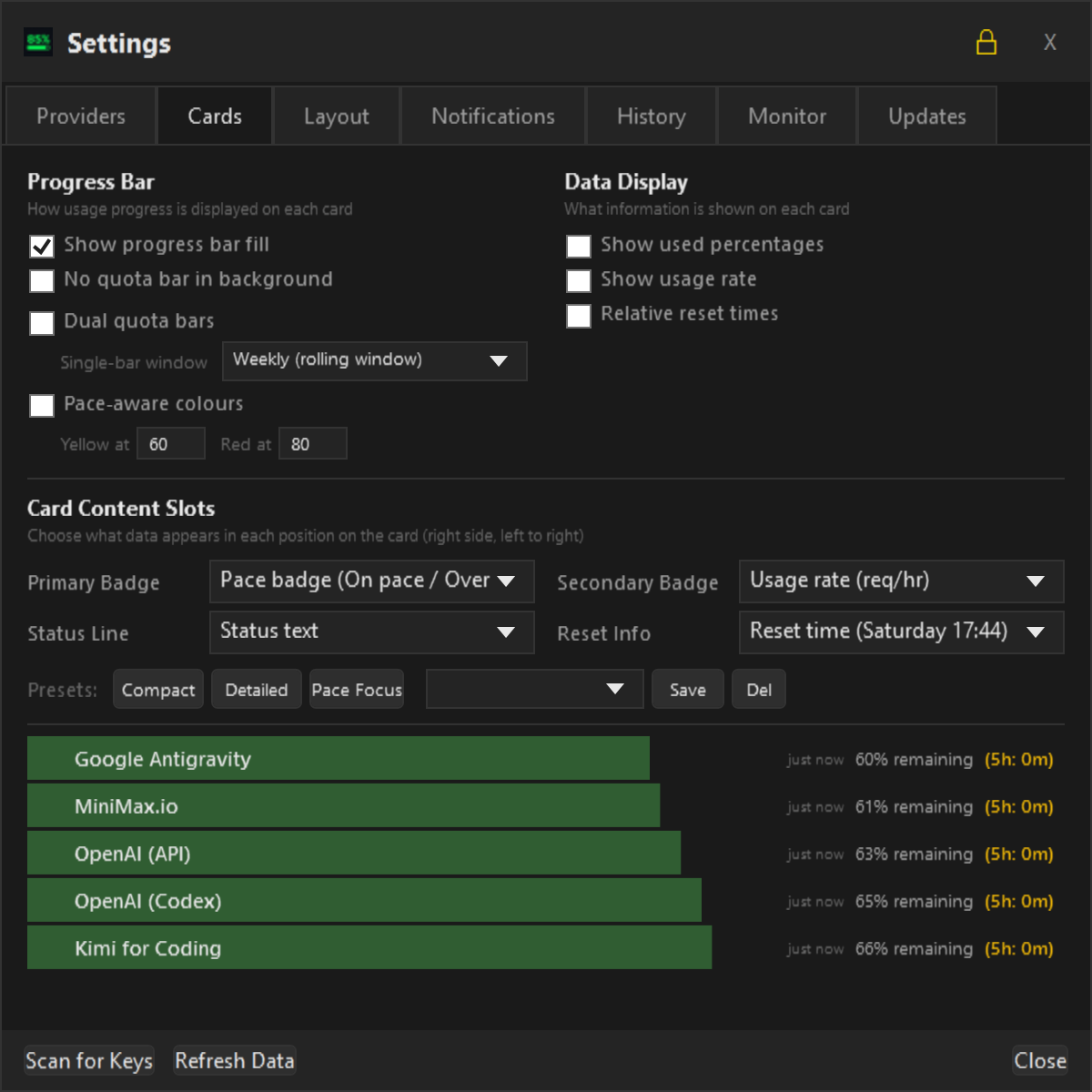The image size is (1092, 1092).
Task: Enable Relative reset times
Action: pos(579,315)
